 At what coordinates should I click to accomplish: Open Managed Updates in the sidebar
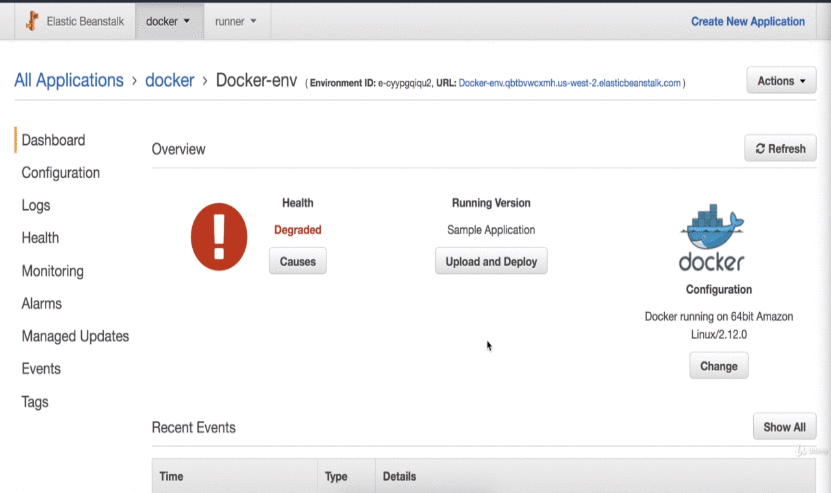coord(75,336)
